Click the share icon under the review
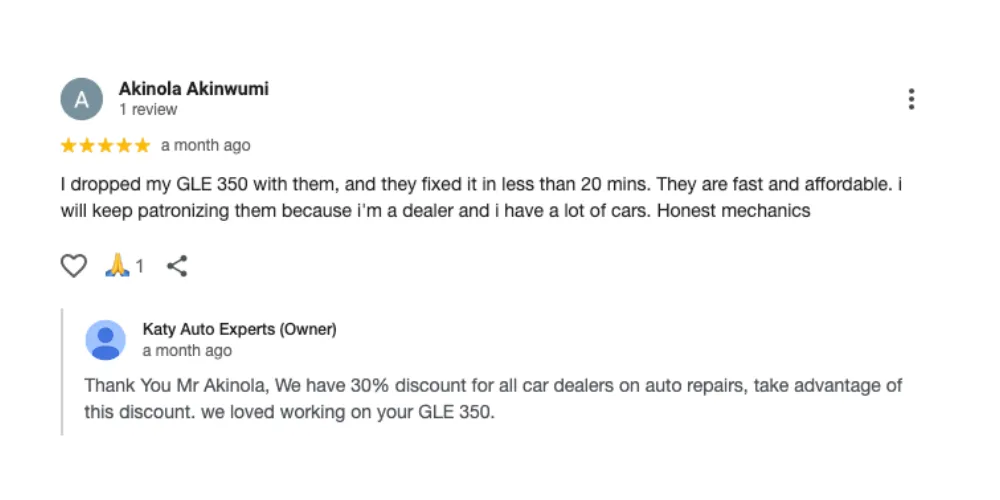Viewport: 1000px width, 500px height. coord(177,266)
